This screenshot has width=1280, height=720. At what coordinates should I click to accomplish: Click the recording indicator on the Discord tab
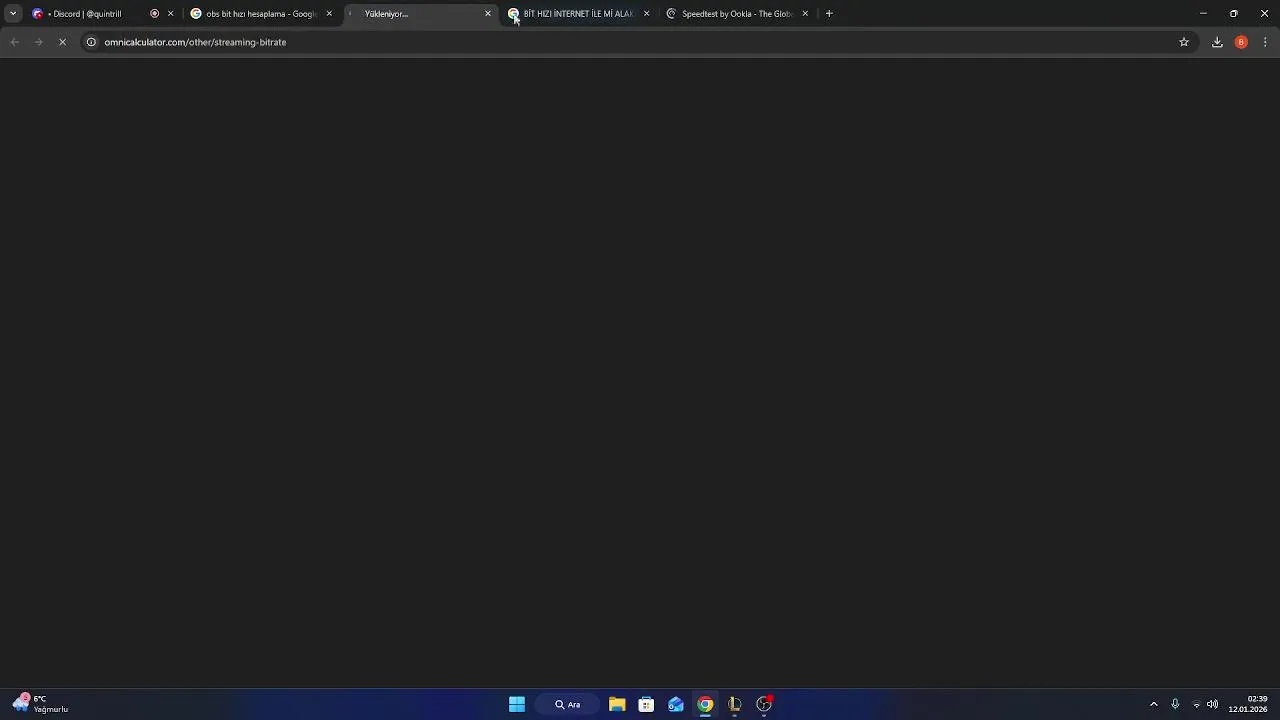[x=154, y=14]
